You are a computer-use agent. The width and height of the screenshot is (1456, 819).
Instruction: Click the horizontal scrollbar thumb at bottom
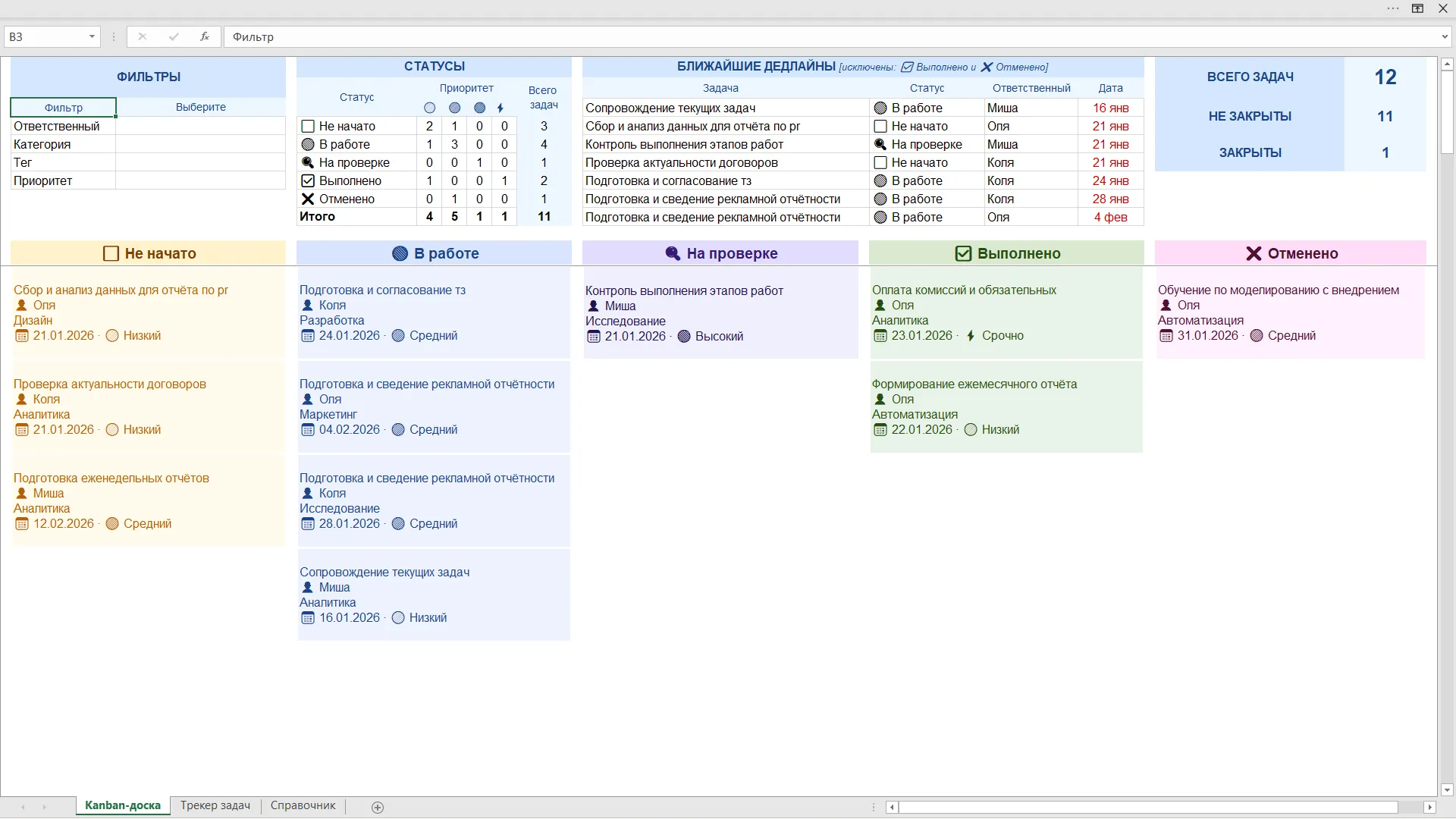pyautogui.click(x=1148, y=808)
